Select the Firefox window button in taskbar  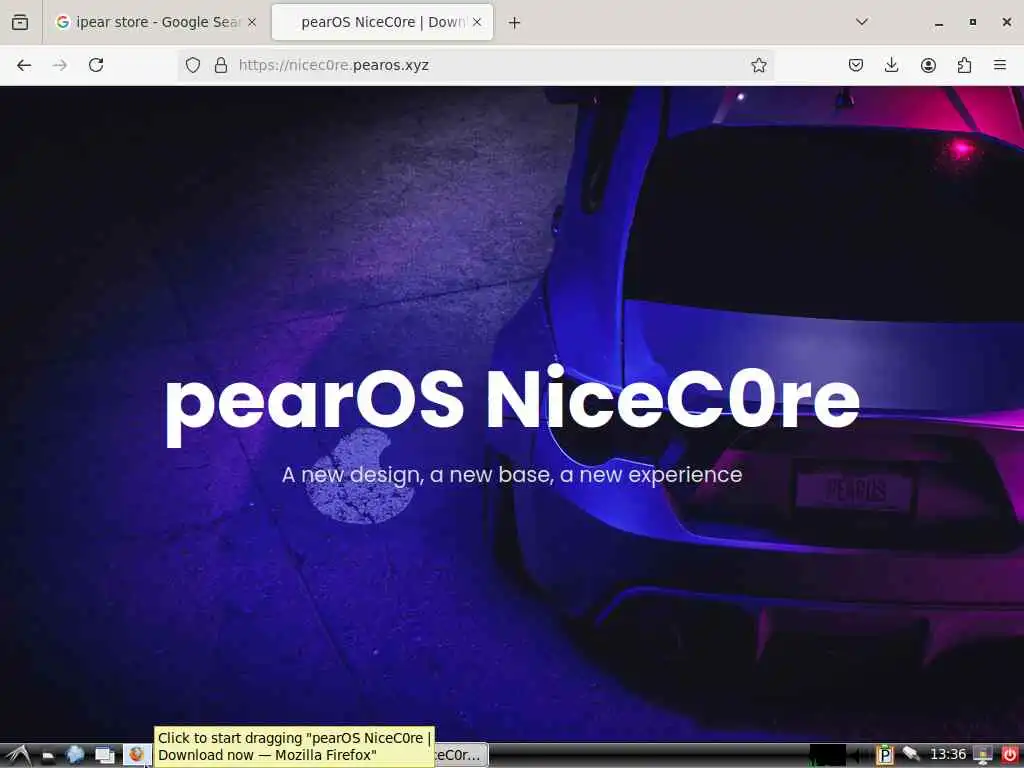point(461,756)
